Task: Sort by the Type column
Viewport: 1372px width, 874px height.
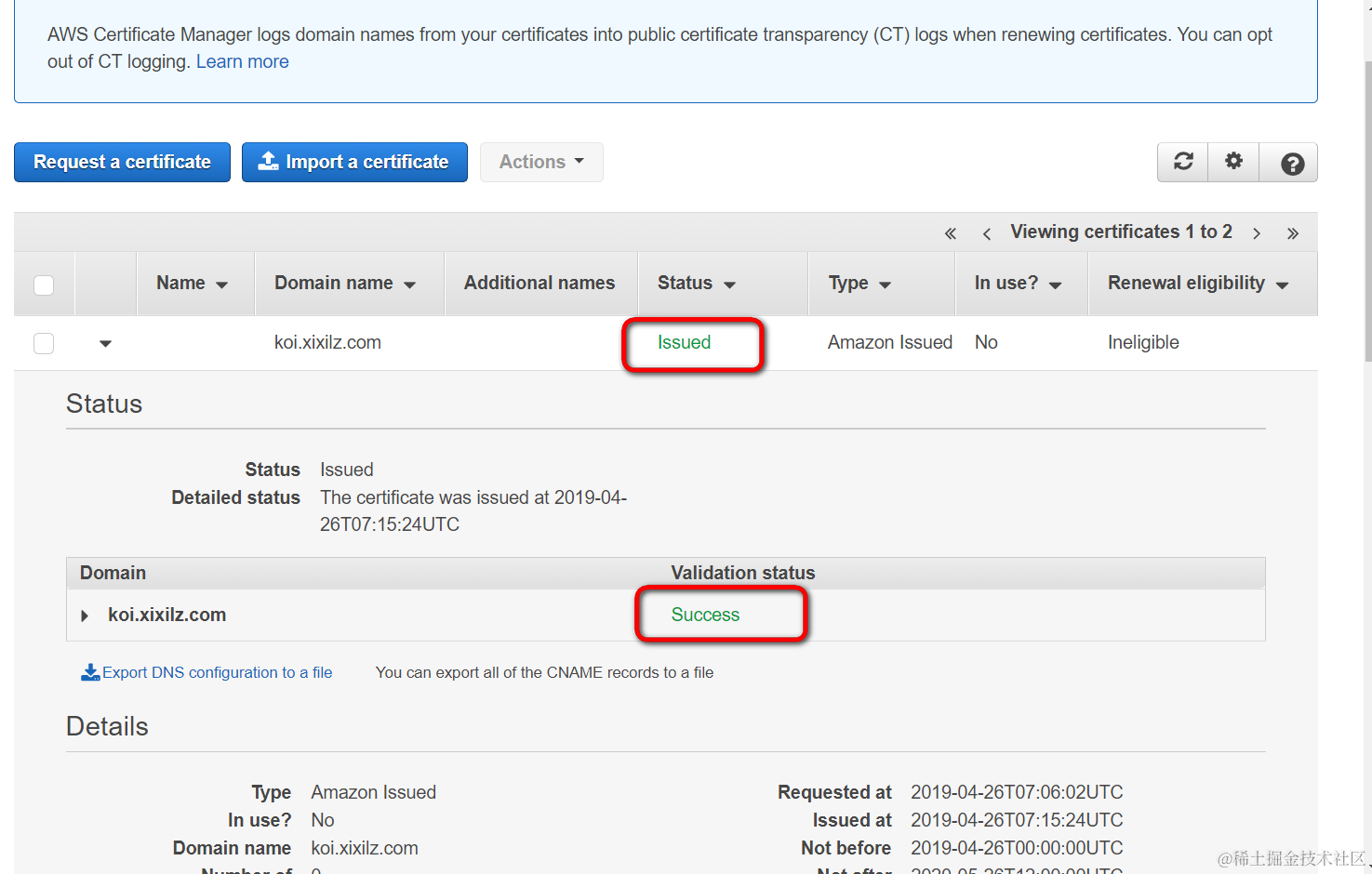Action: [x=859, y=284]
